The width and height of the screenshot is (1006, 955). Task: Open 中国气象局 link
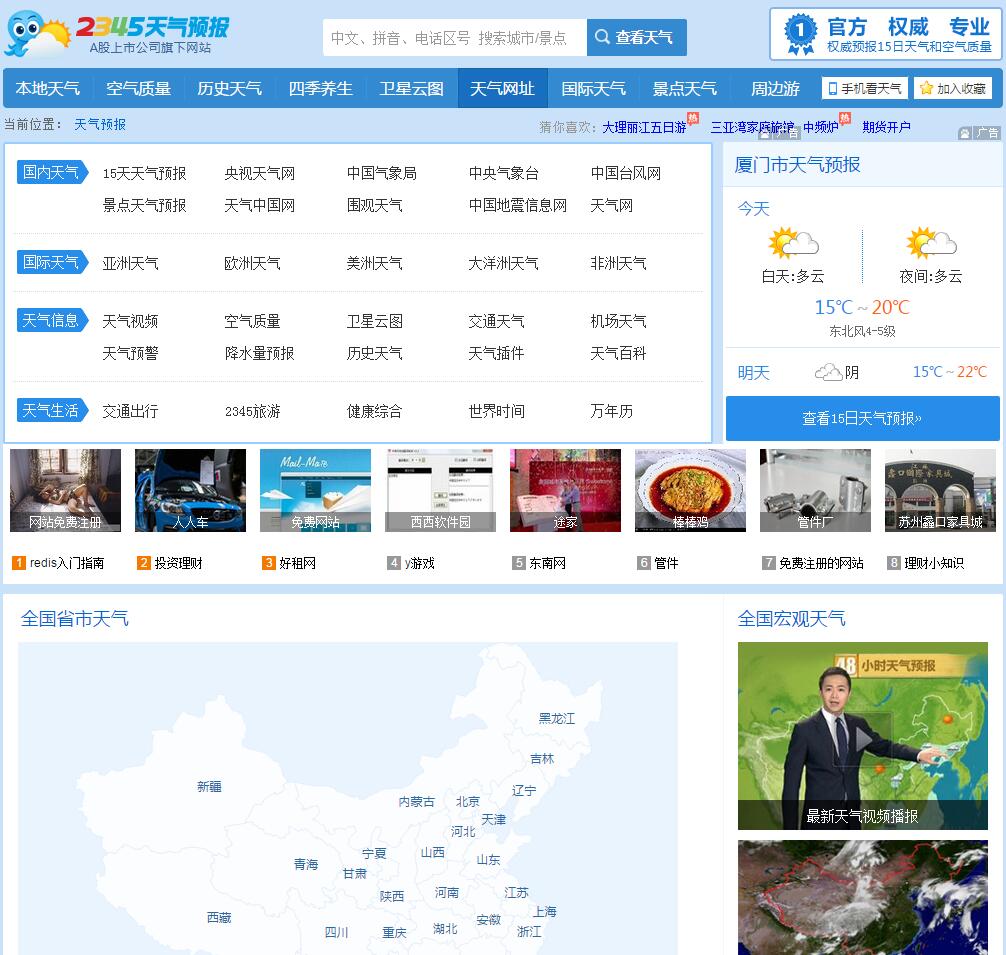pos(382,173)
